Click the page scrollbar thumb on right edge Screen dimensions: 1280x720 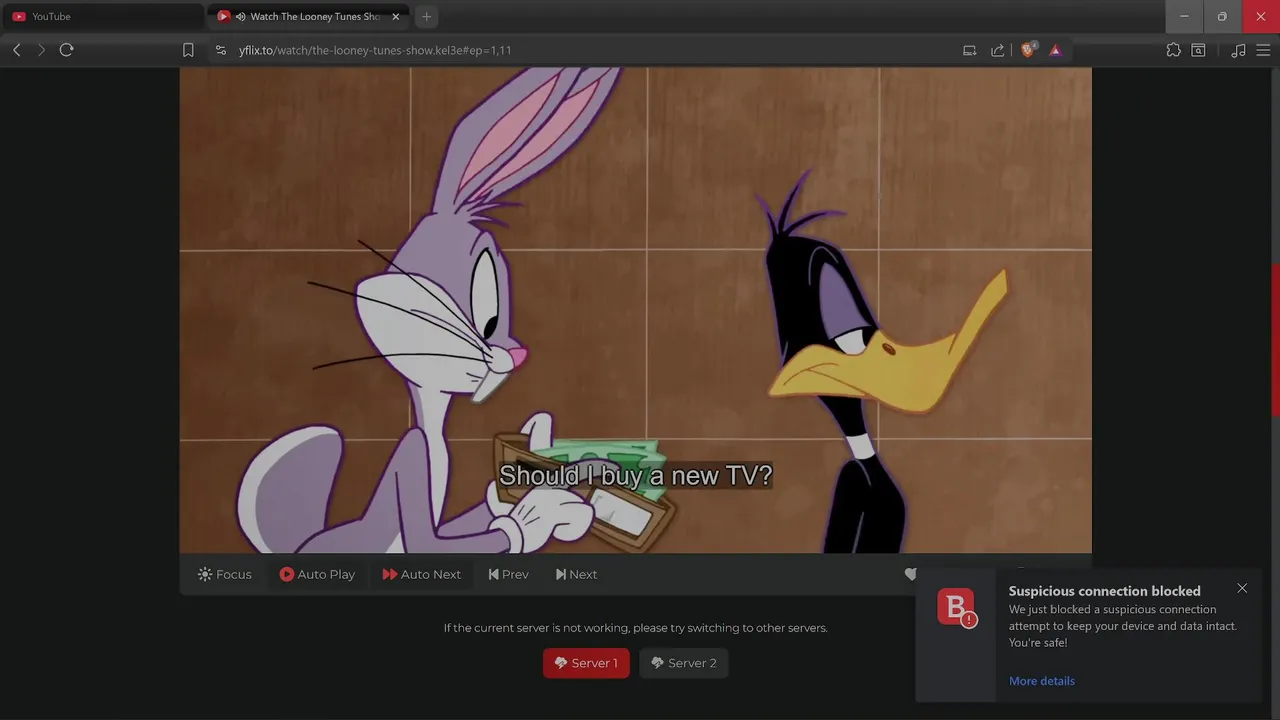coord(1275,340)
